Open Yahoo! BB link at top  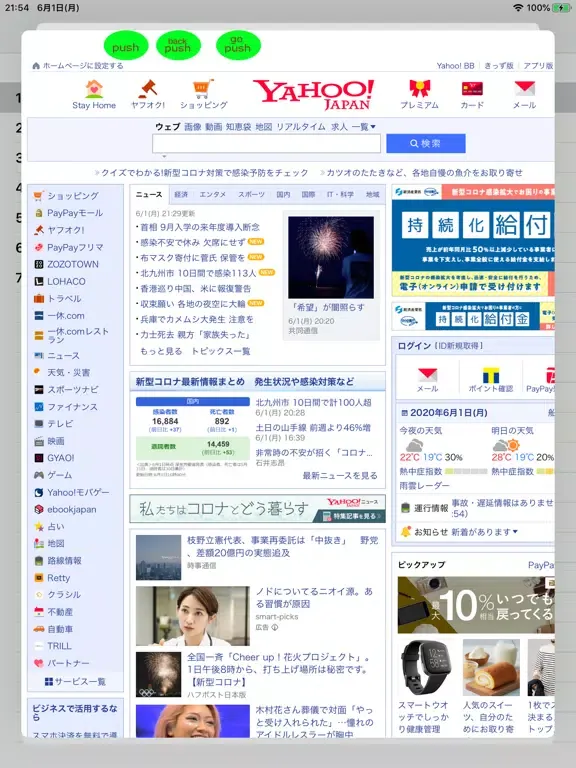click(456, 66)
